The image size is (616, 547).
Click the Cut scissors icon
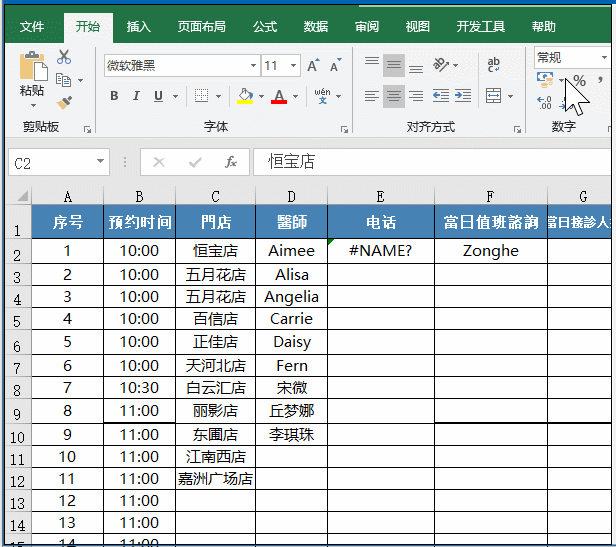pyautogui.click(x=64, y=57)
